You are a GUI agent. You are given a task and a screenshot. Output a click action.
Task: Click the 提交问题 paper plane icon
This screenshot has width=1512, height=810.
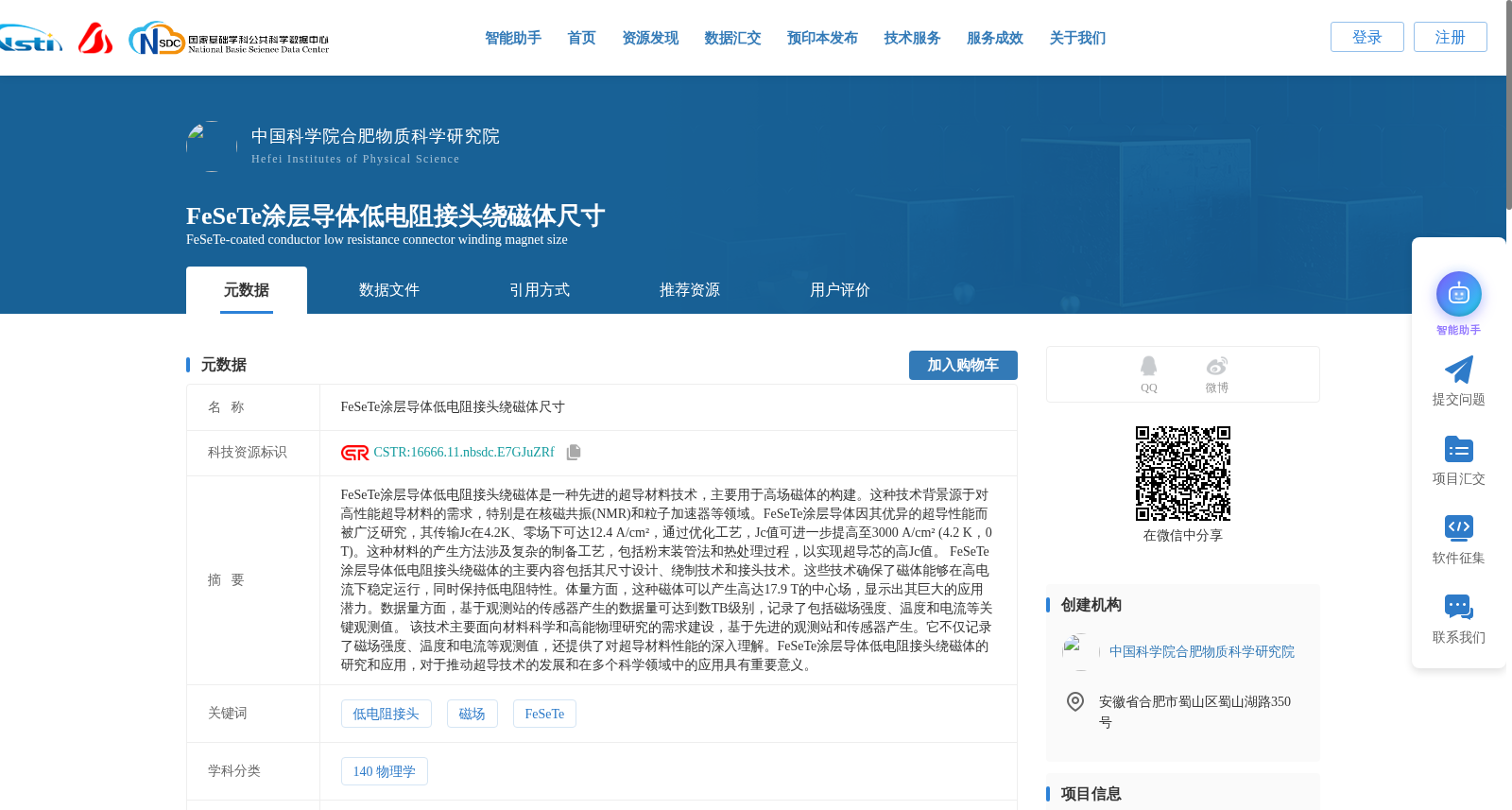click(x=1458, y=370)
